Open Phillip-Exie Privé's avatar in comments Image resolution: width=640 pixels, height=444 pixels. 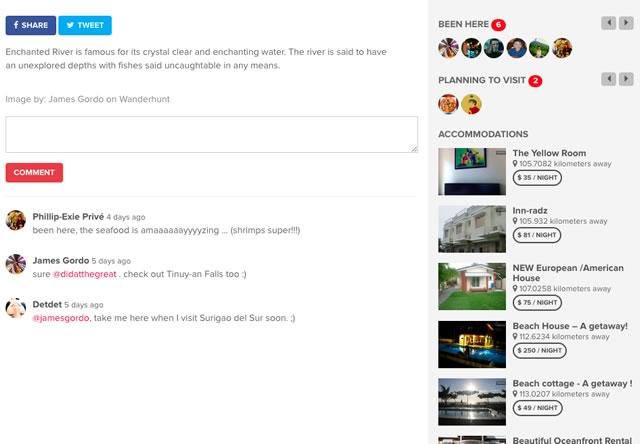16,220
